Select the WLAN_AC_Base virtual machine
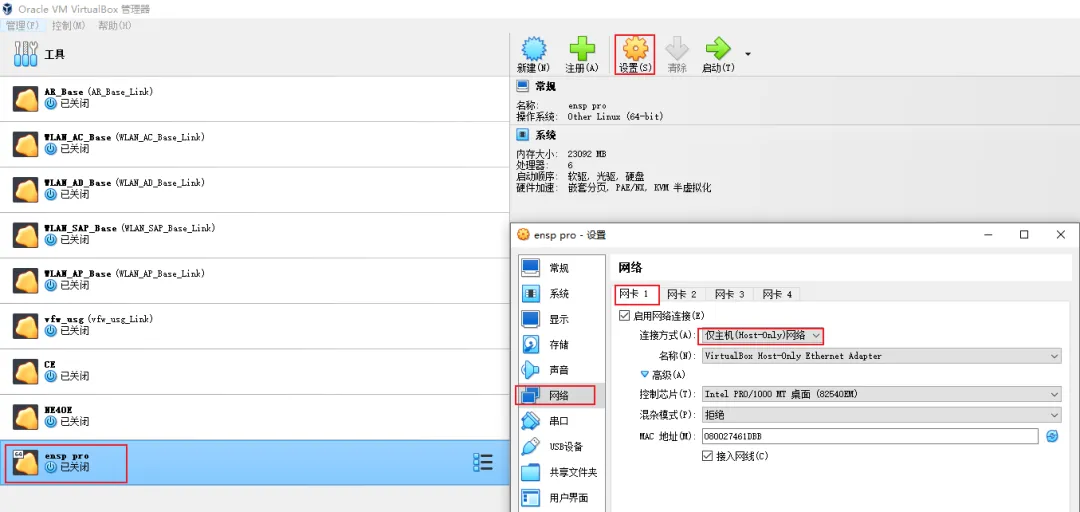Image resolution: width=1080 pixels, height=512 pixels. [255, 144]
